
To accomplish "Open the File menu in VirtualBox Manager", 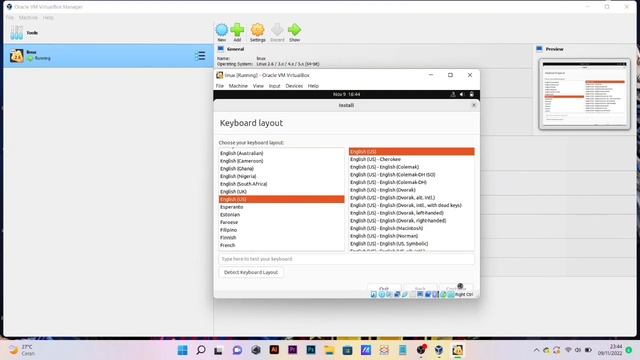I will [x=10, y=18].
